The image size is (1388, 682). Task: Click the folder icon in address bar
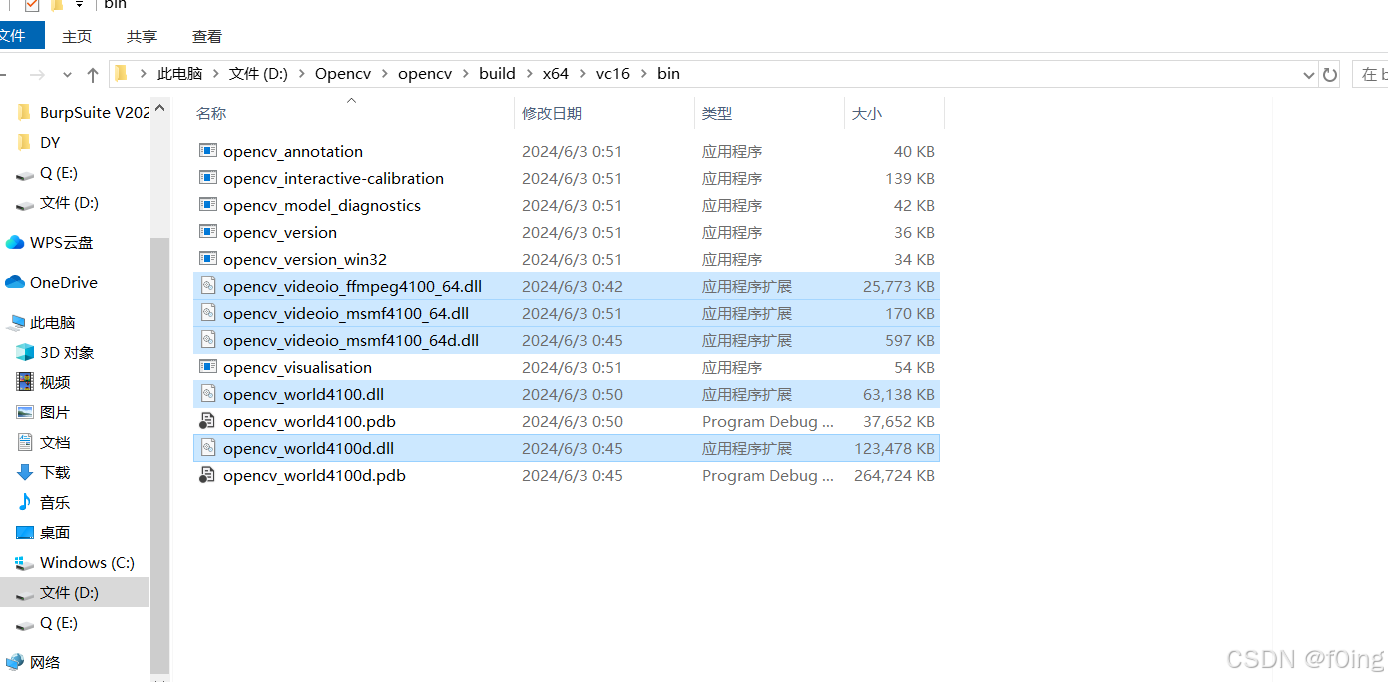pyautogui.click(x=122, y=73)
